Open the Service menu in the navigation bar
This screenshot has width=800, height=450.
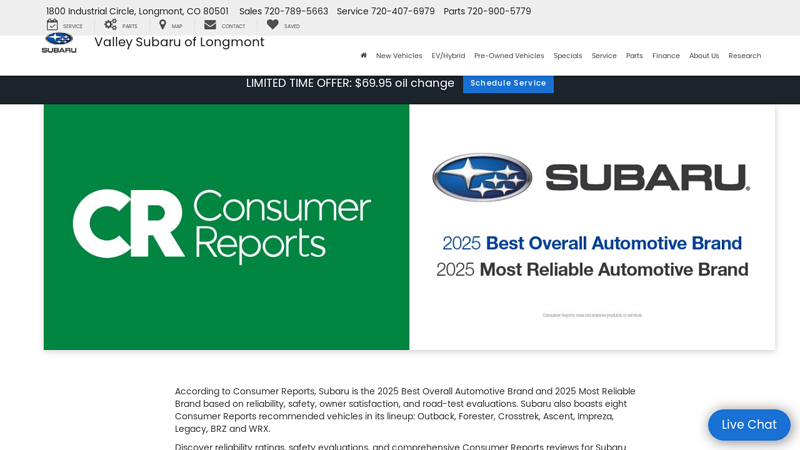click(x=604, y=56)
